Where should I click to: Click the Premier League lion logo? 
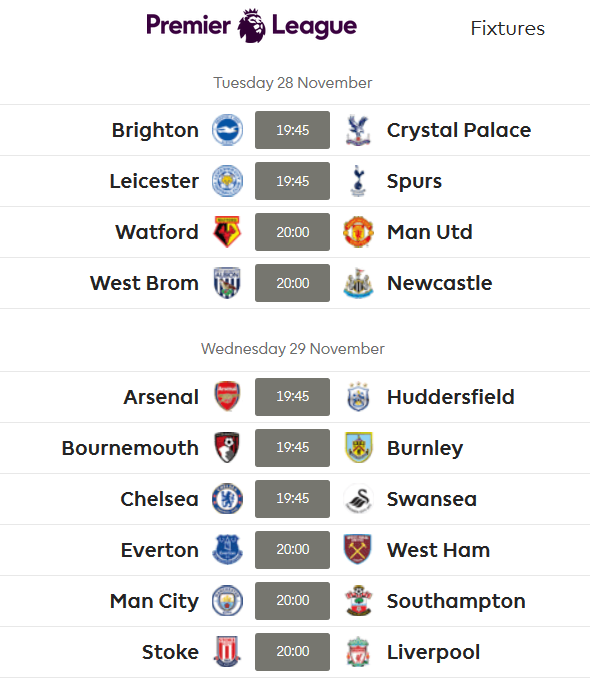[x=251, y=26]
